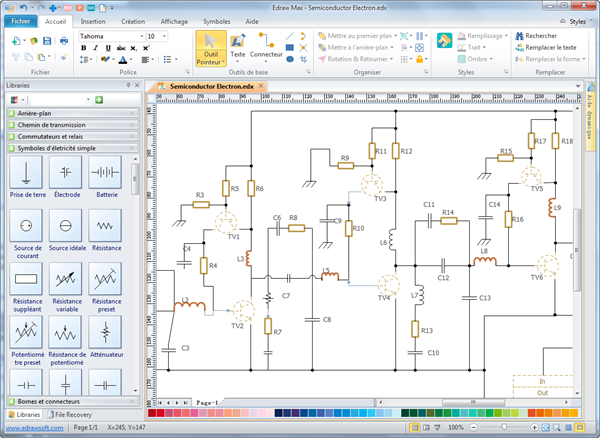Insert Prise de terre symbol

tap(26, 172)
